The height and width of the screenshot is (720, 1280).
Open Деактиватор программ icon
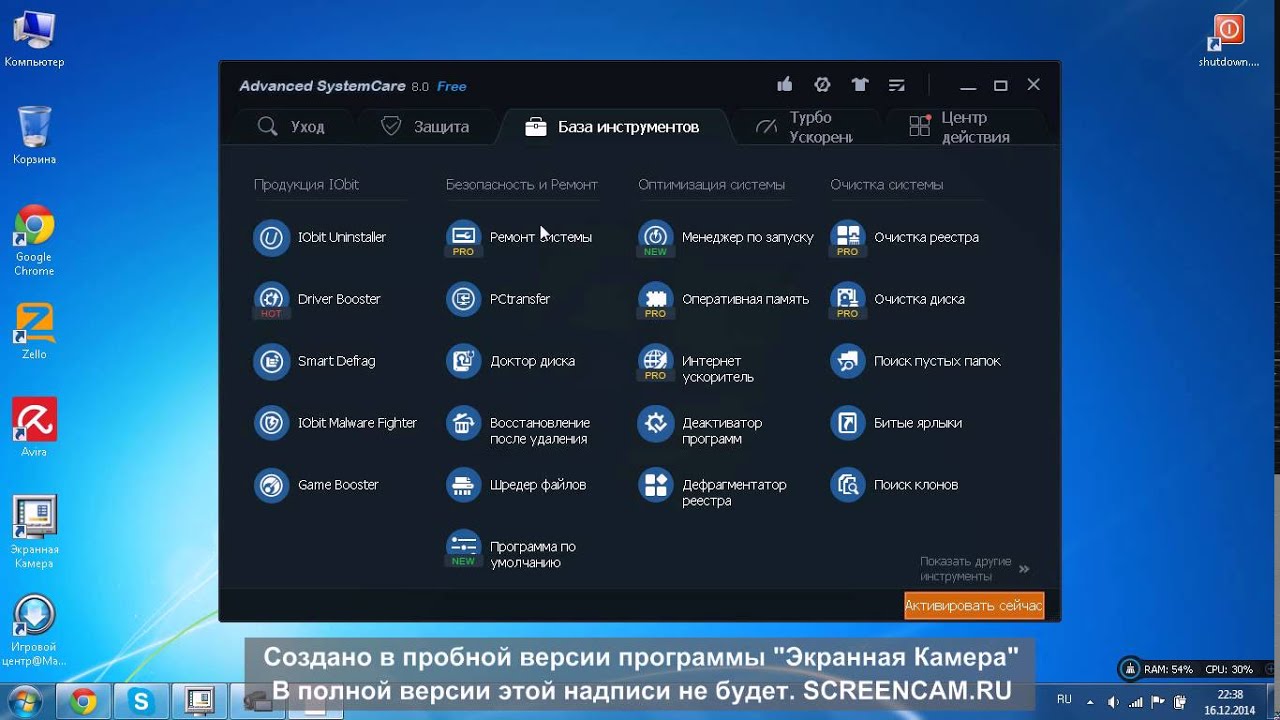pyautogui.click(x=655, y=424)
